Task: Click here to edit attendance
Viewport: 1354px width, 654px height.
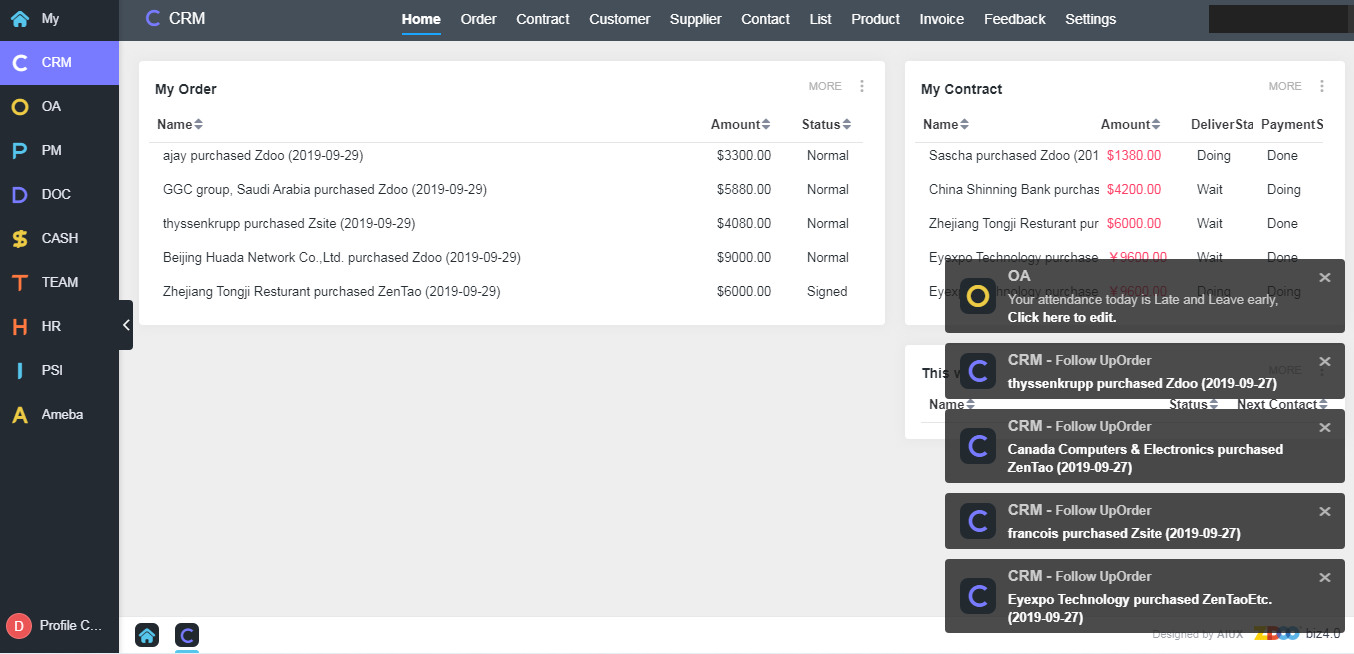Action: pyautogui.click(x=1062, y=317)
